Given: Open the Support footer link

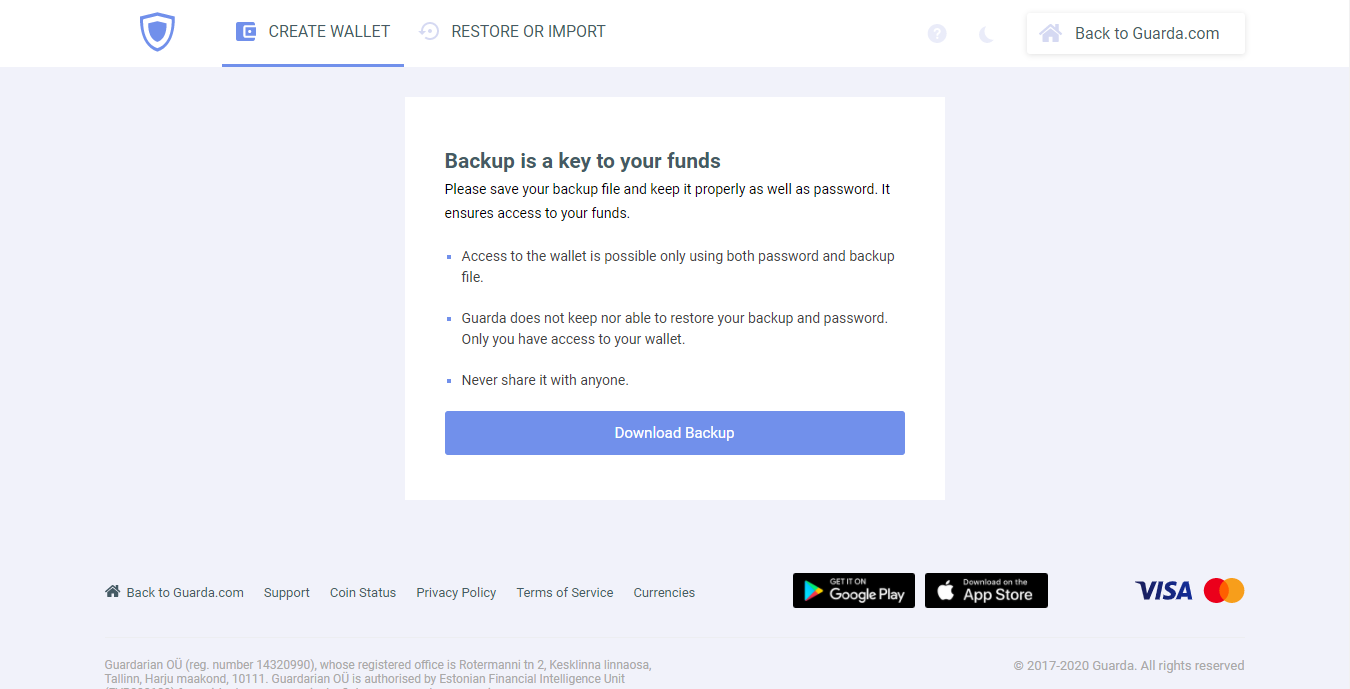Looking at the screenshot, I should (x=287, y=593).
